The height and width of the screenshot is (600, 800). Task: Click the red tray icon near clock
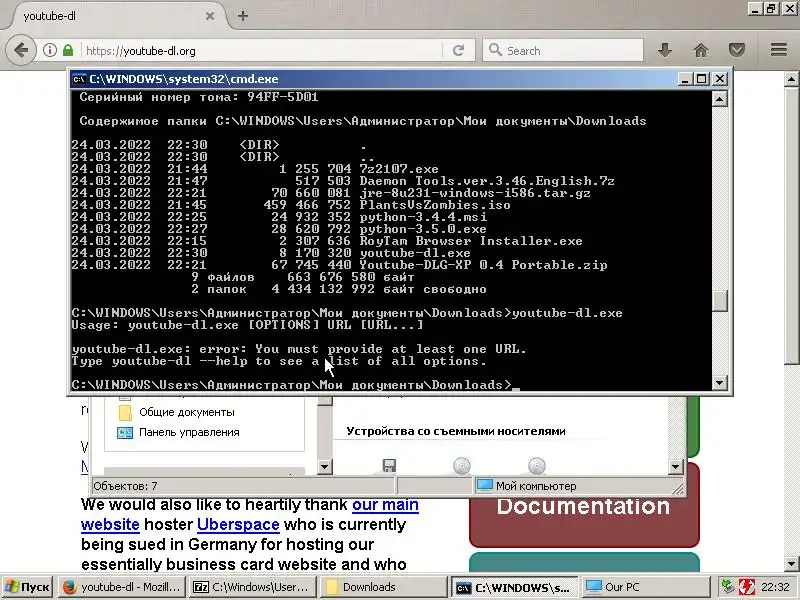tap(747, 587)
